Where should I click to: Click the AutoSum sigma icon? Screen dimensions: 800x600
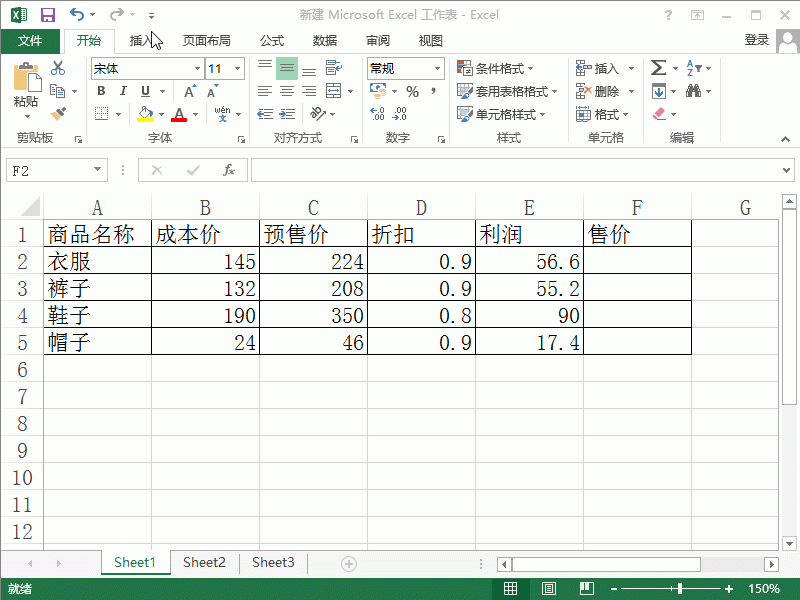(x=659, y=68)
